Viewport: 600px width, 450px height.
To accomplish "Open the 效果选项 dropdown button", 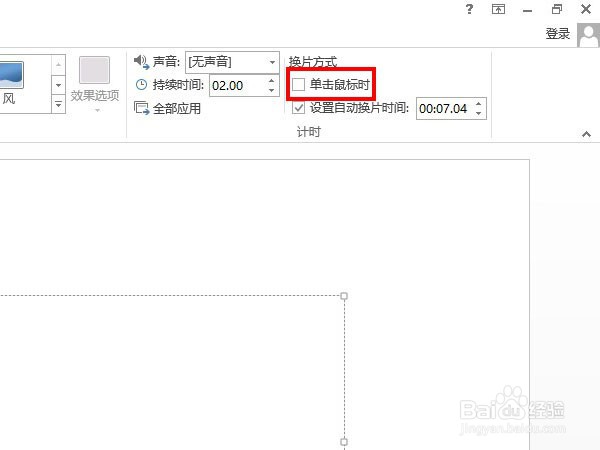I will click(95, 85).
